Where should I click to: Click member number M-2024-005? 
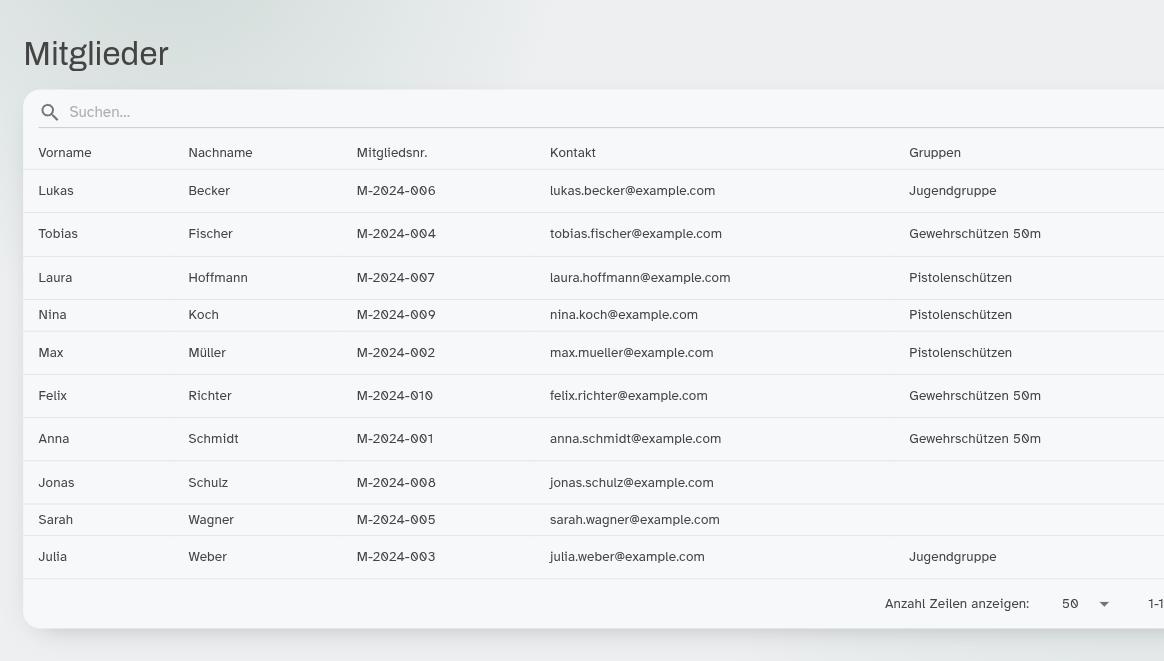396,520
